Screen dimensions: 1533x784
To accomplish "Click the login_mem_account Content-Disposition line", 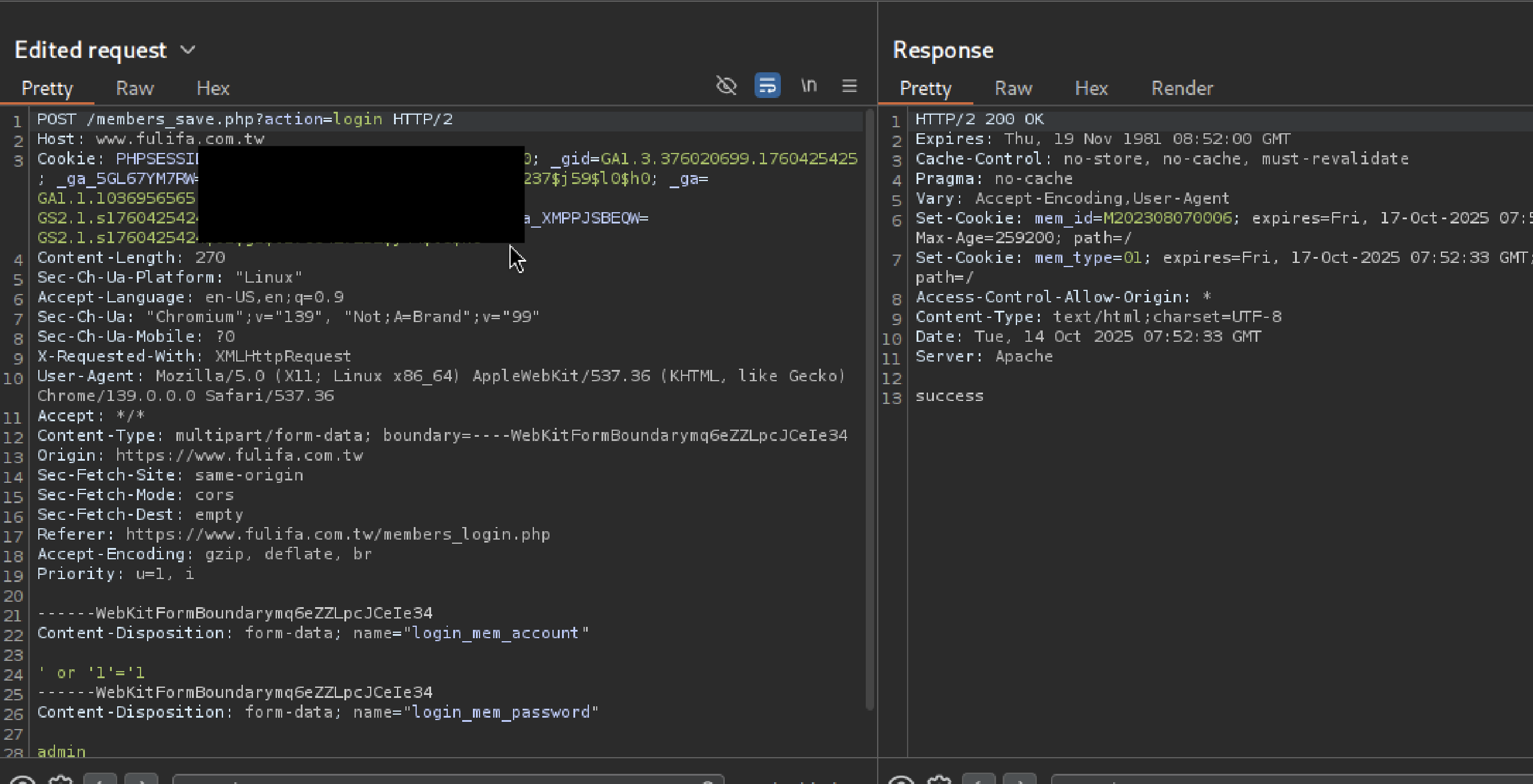I will click(x=313, y=632).
